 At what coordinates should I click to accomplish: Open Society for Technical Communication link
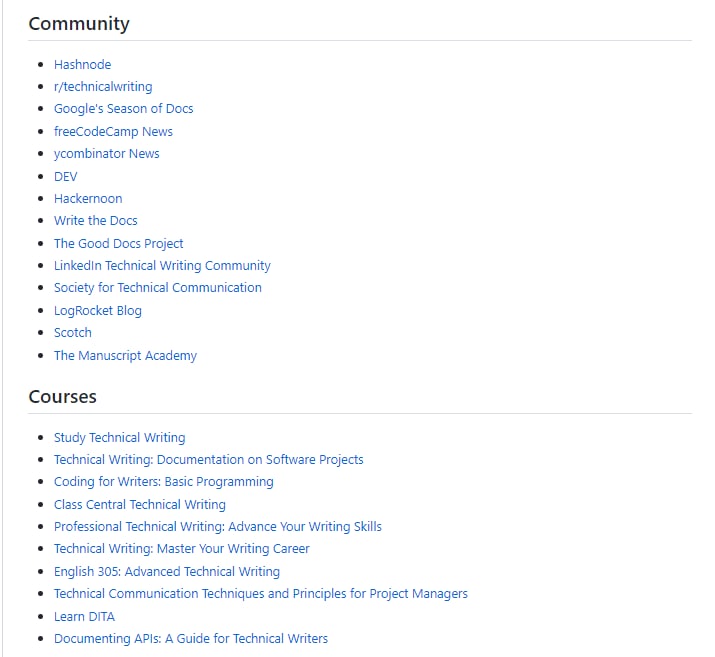(157, 288)
